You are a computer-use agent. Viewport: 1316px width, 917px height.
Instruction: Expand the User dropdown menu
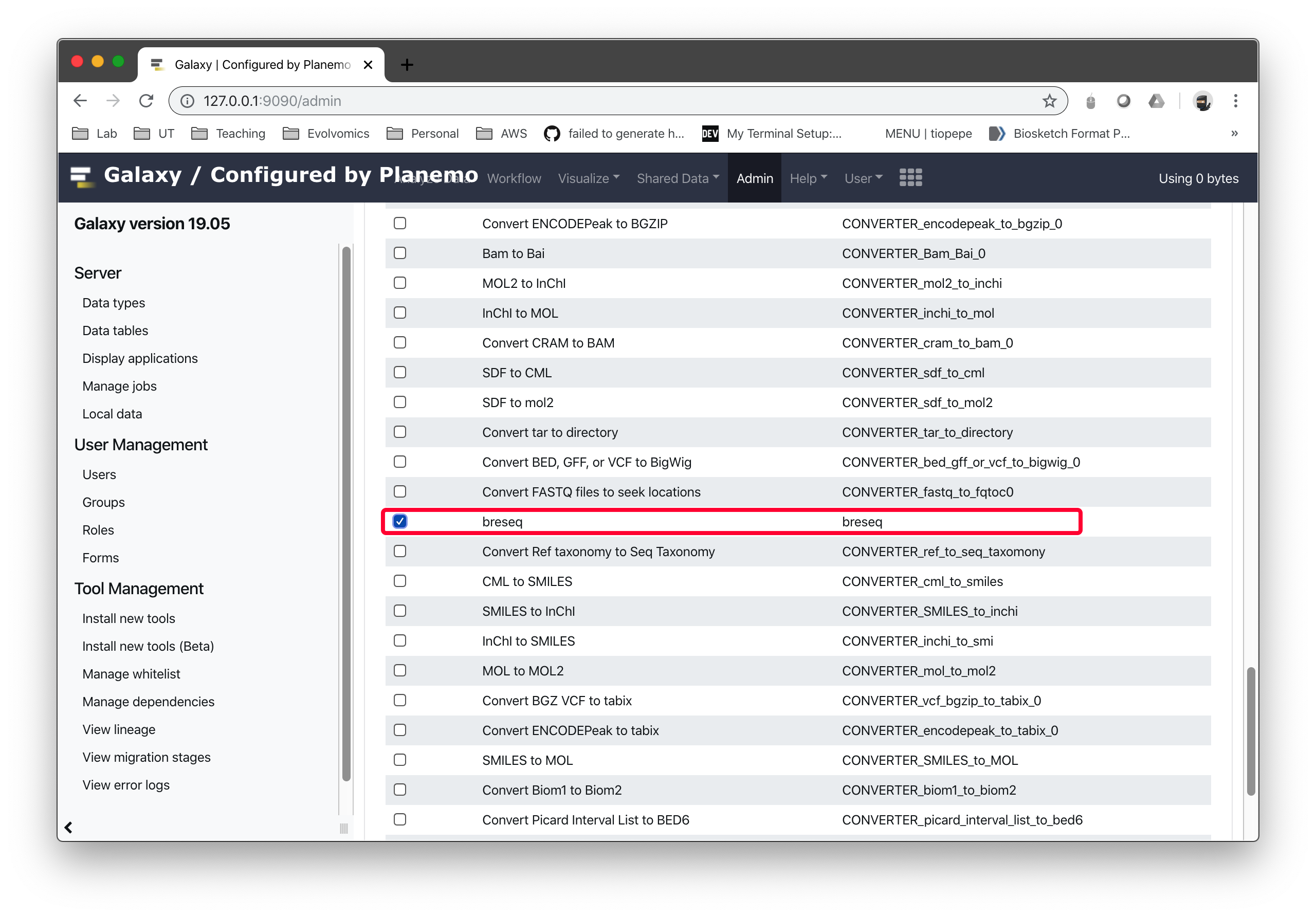(x=863, y=178)
